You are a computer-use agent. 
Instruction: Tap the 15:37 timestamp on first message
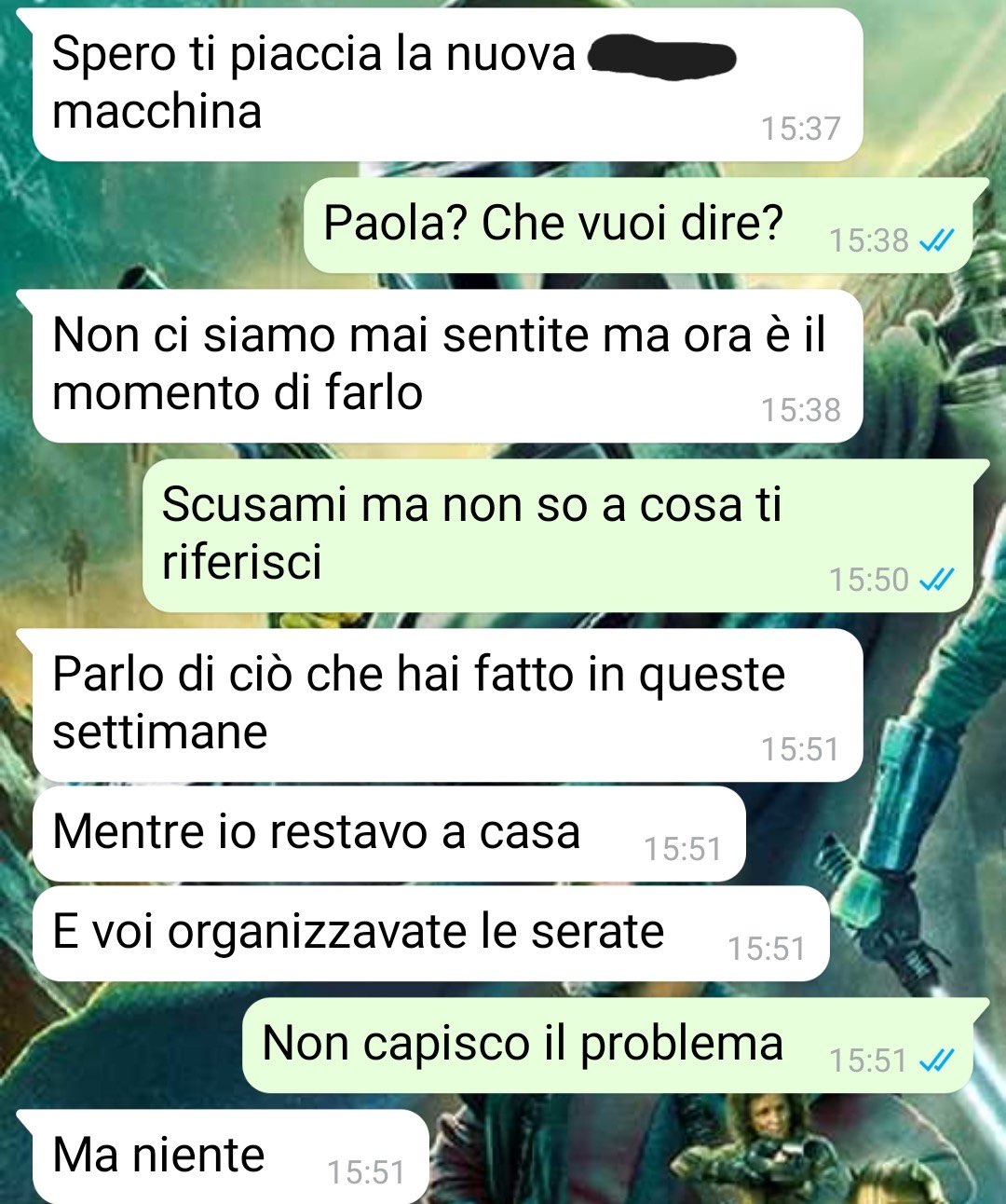pyautogui.click(x=800, y=129)
